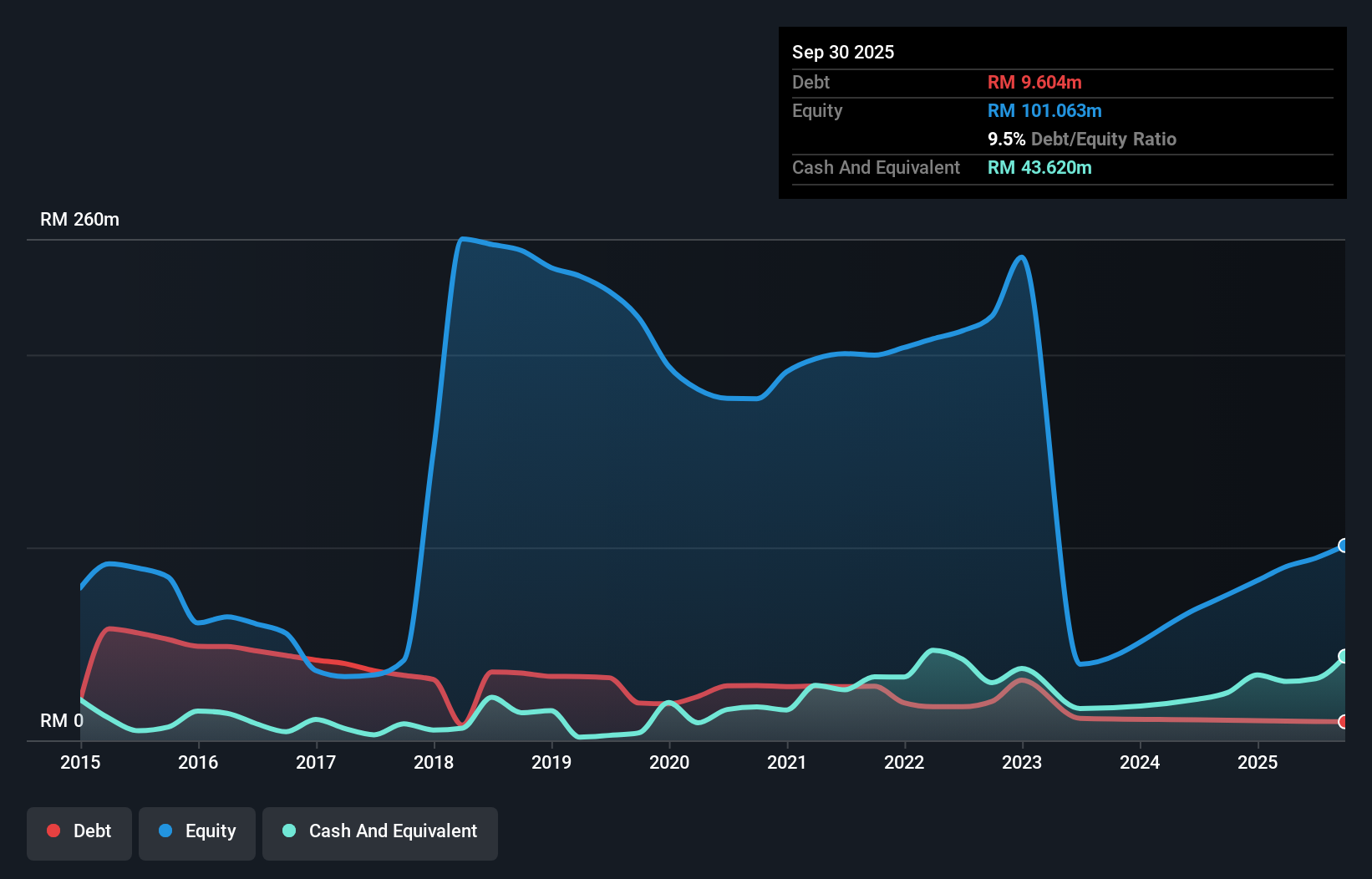The width and height of the screenshot is (1372, 879).
Task: Click the RM 43.620m cash value
Action: tap(1039, 167)
